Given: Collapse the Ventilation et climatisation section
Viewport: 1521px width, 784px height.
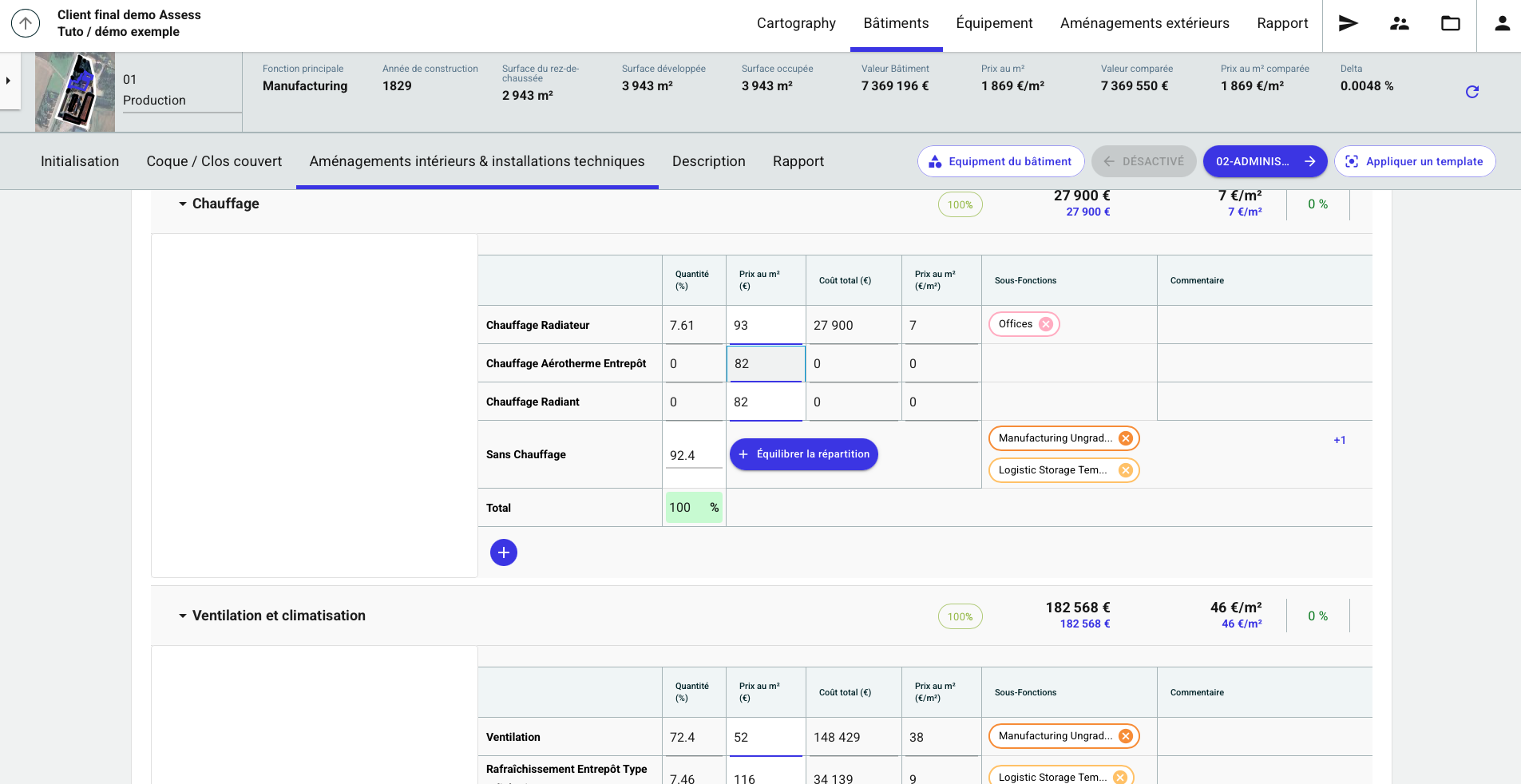Looking at the screenshot, I should [x=183, y=616].
